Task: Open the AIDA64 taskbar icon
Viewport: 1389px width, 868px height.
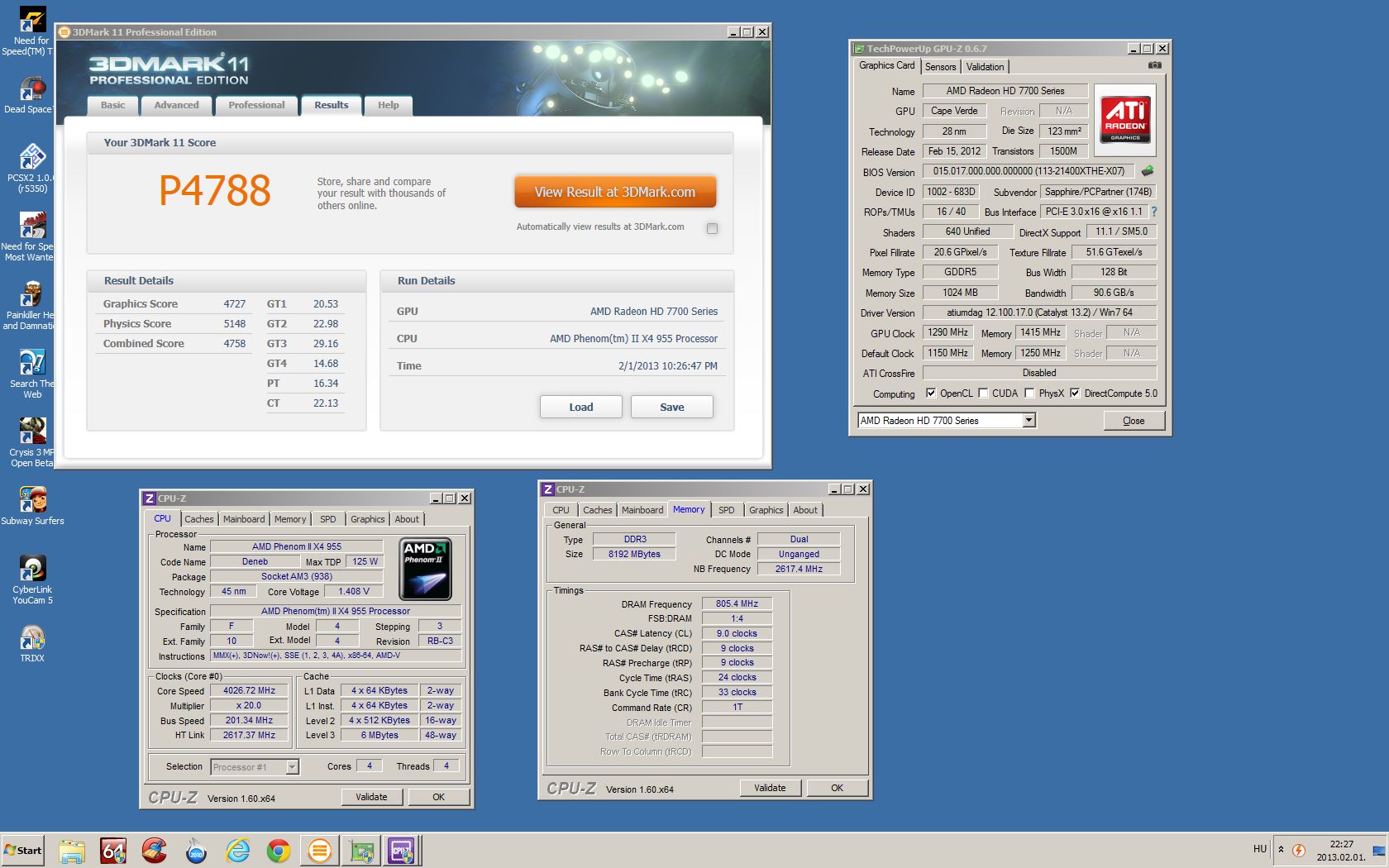Action: (113, 851)
